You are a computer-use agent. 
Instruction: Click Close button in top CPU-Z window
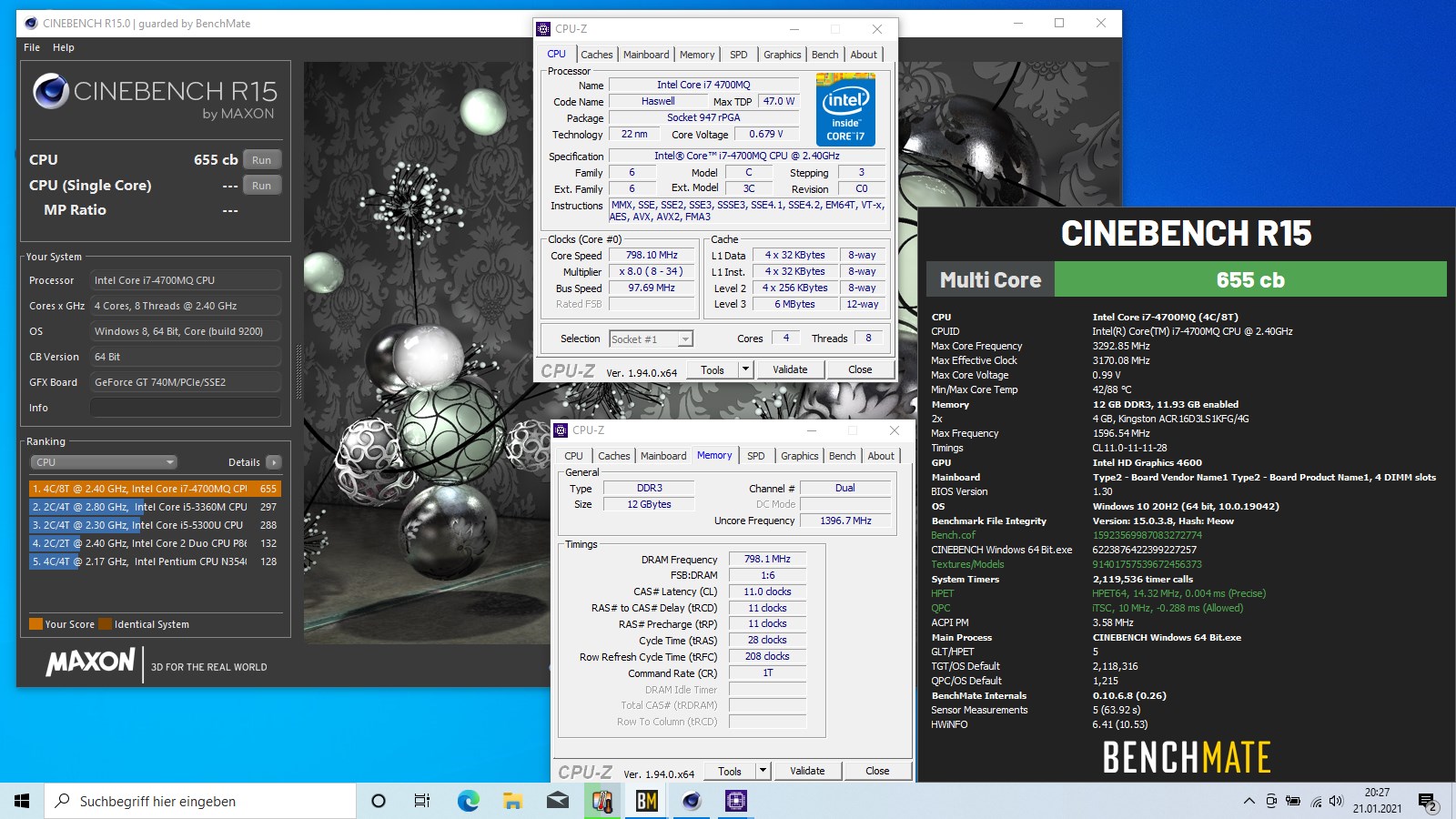pos(860,369)
